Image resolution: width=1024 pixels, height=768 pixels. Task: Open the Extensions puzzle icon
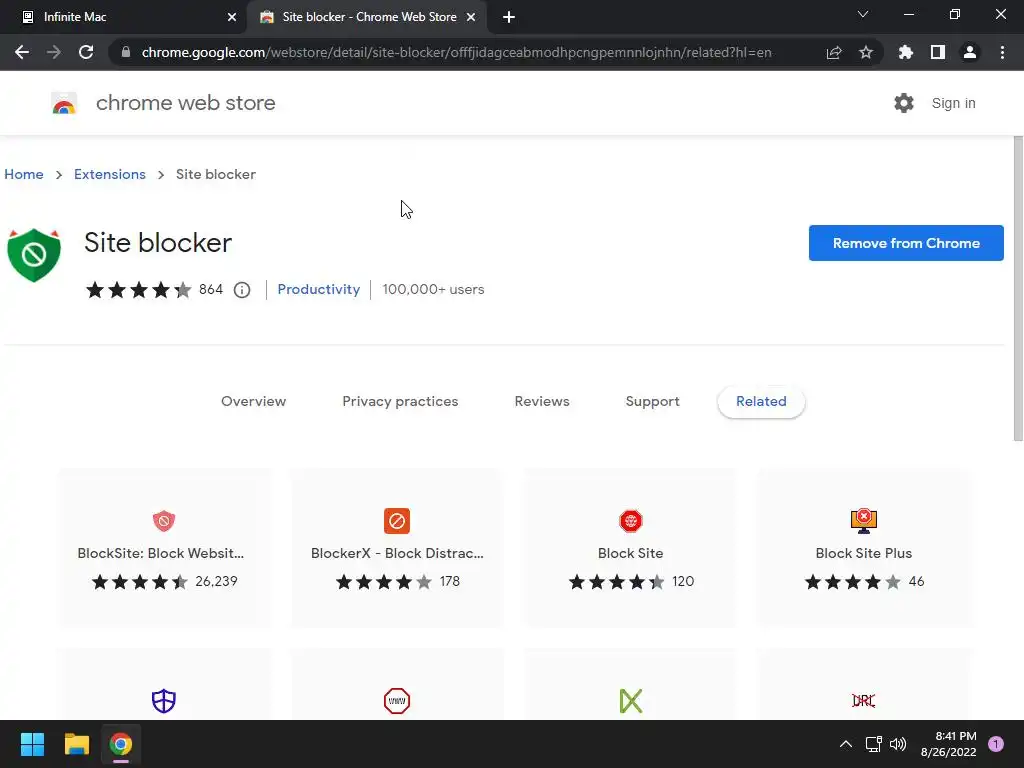click(906, 52)
